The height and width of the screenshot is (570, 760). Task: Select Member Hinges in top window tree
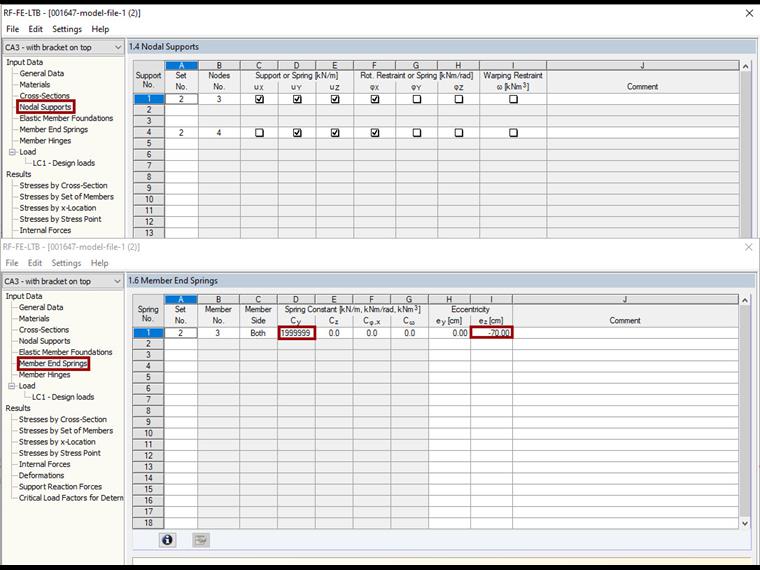[45, 141]
